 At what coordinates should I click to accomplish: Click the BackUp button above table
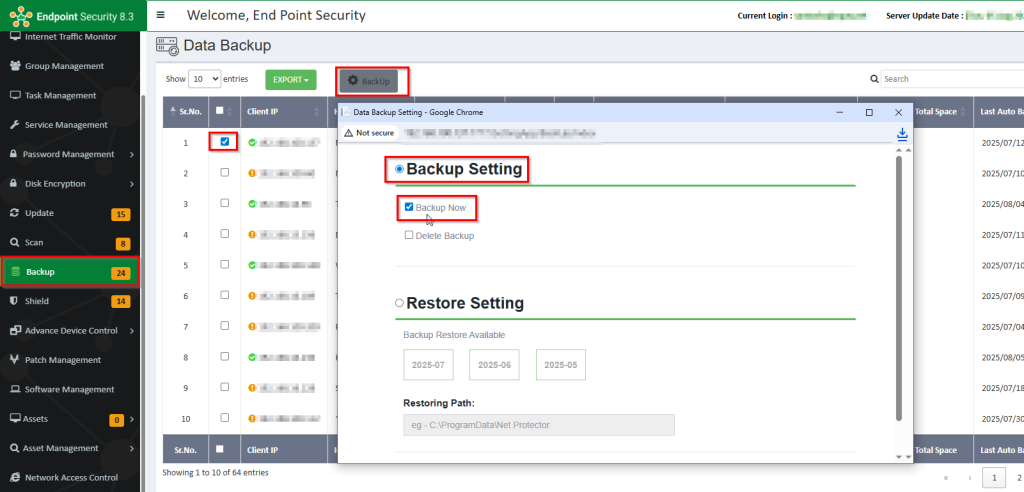[372, 80]
